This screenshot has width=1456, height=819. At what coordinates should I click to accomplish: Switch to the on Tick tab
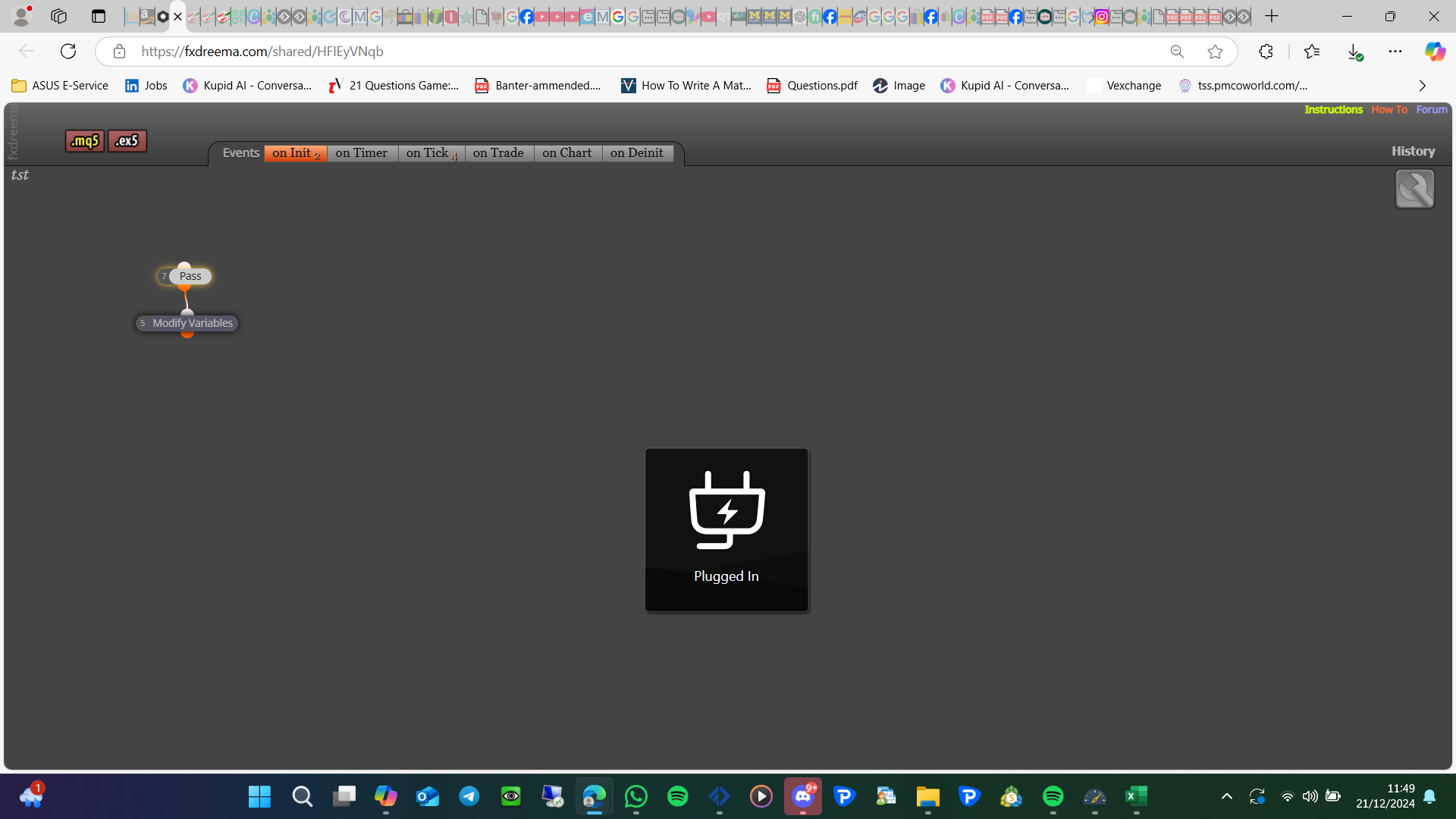(431, 153)
